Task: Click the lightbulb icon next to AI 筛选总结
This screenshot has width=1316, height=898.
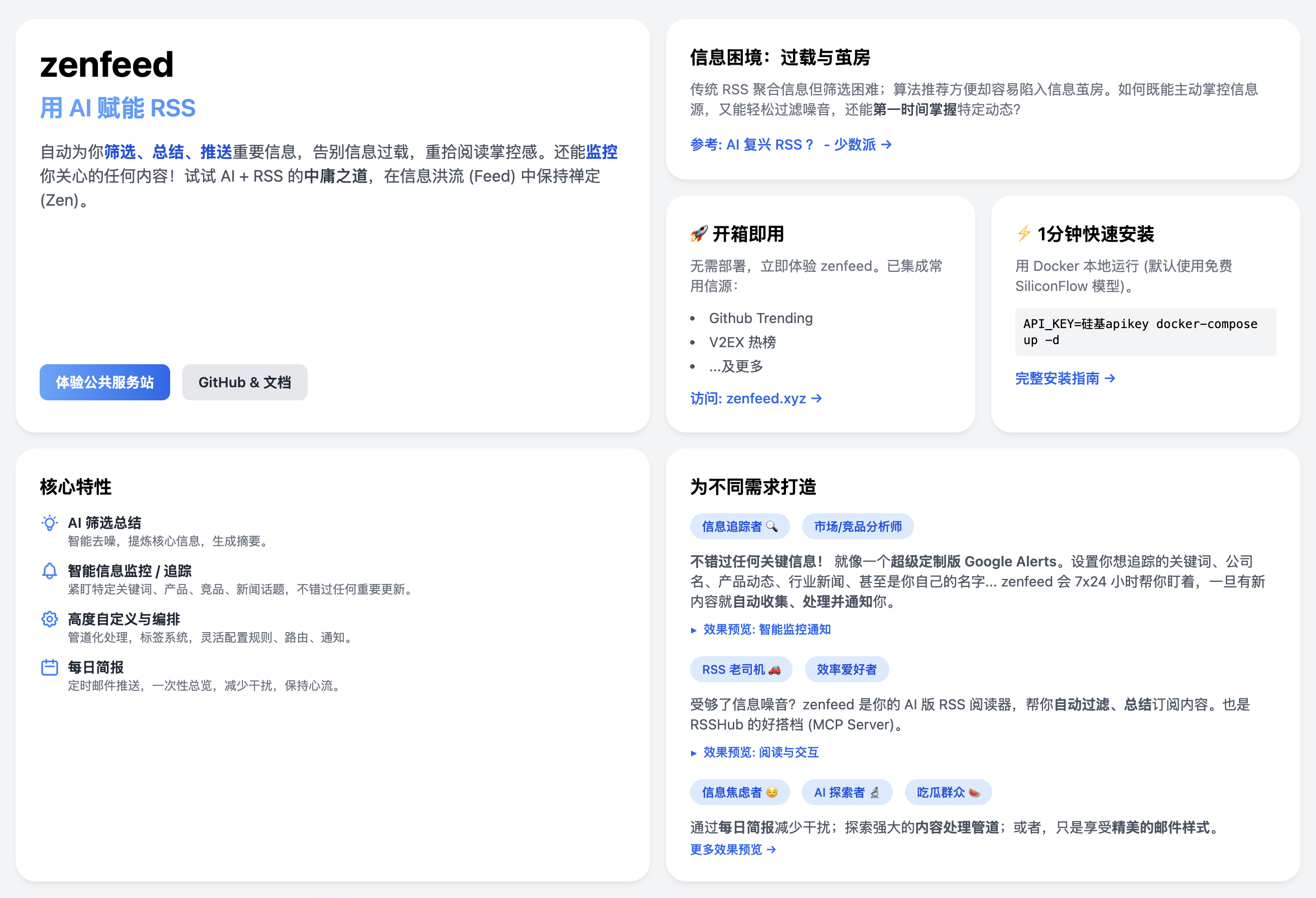Action: pos(49,523)
